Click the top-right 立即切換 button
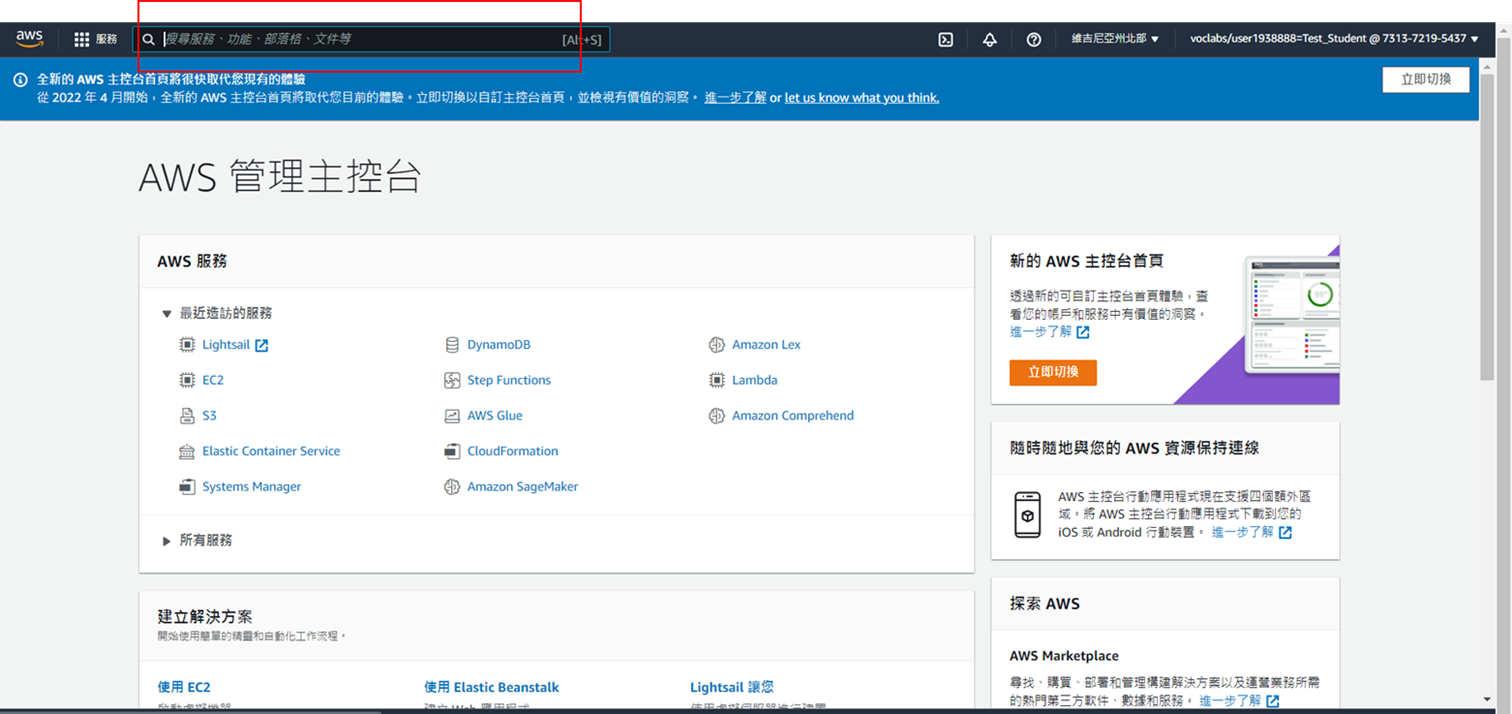Screen dimensions: 1512x714 (x=1425, y=79)
